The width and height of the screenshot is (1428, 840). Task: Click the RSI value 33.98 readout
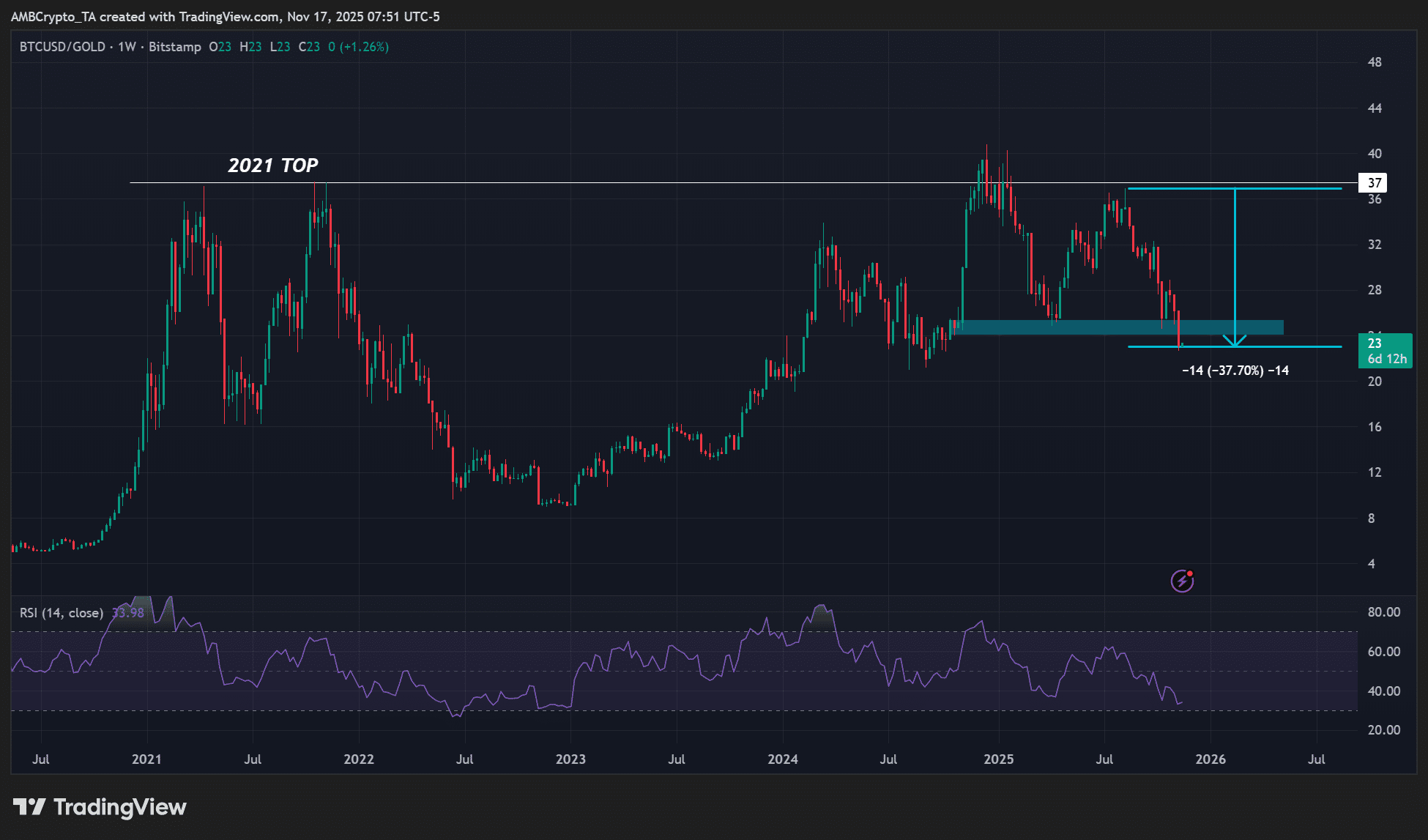[x=128, y=613]
